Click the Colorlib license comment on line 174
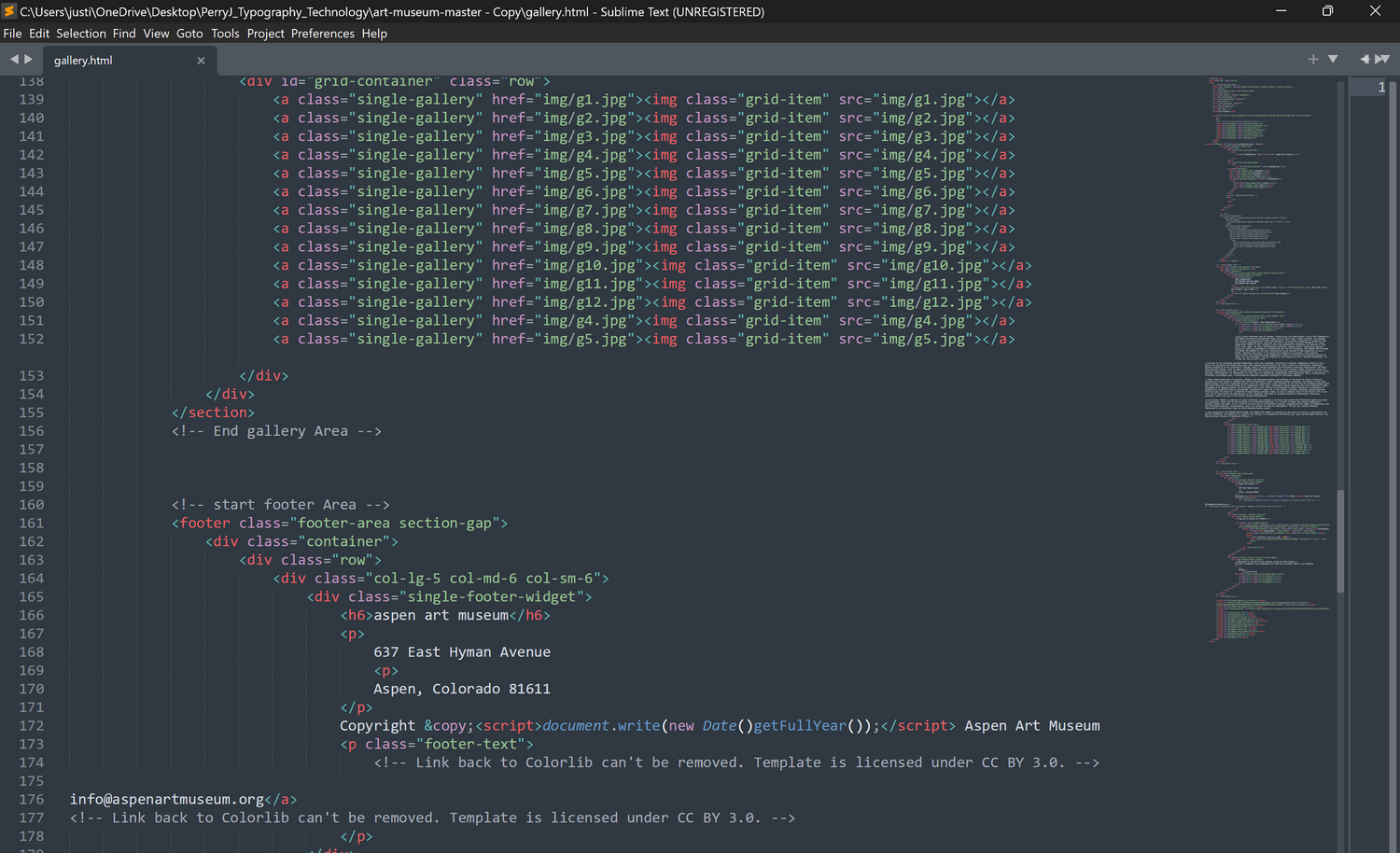The height and width of the screenshot is (853, 1400). (736, 763)
